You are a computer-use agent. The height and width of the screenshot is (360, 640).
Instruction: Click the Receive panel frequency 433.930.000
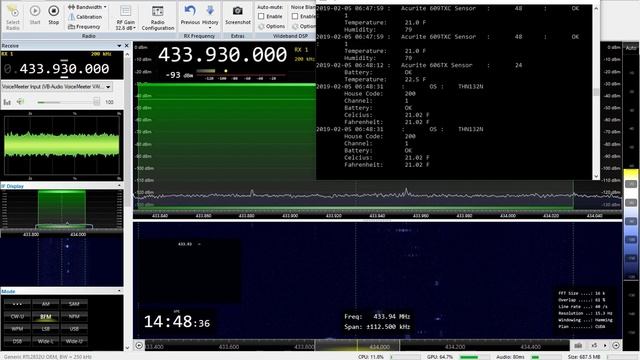(64, 69)
